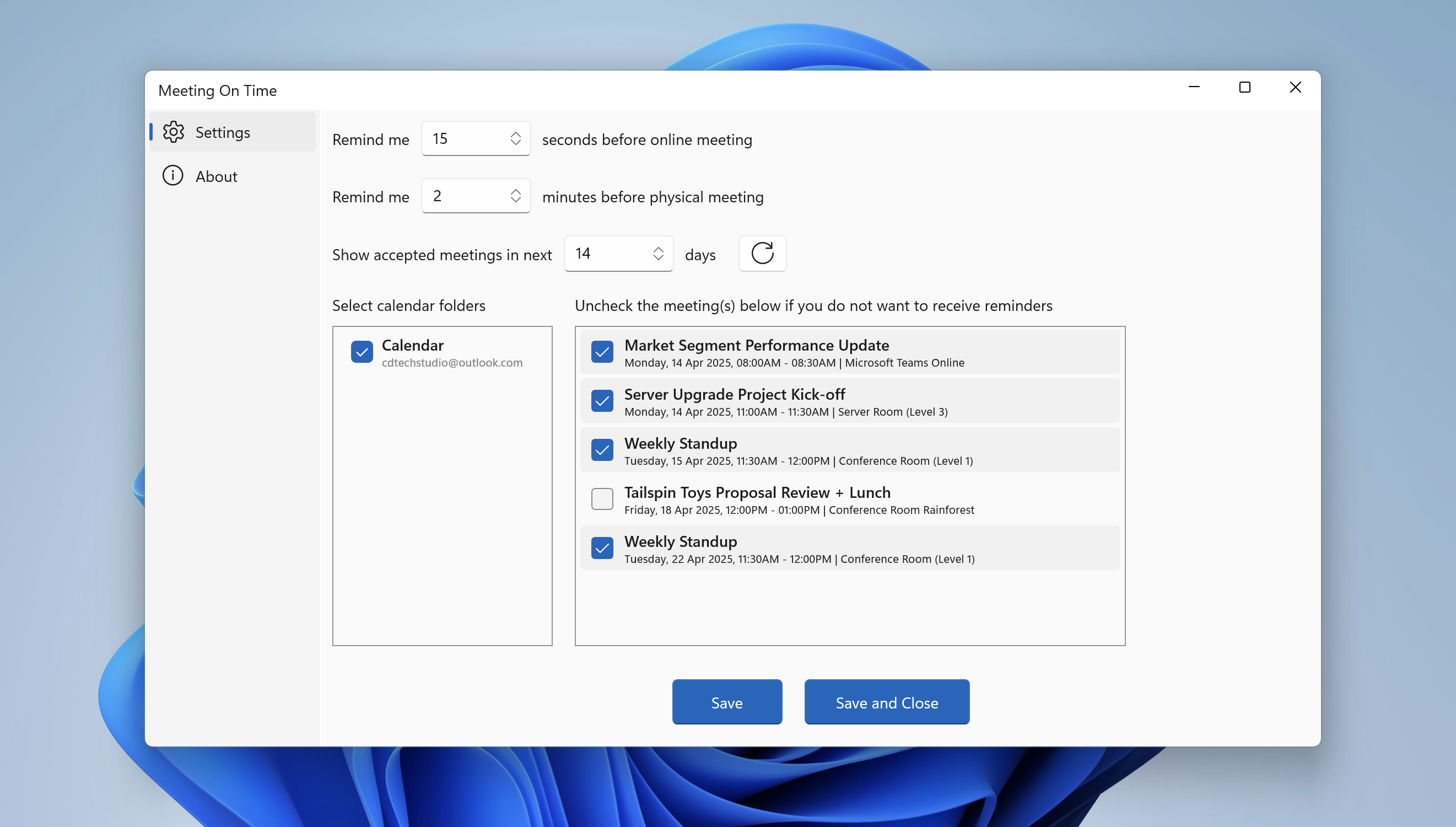Screen dimensions: 1456x827
Task: Click spinner arrows on physical meeting minutes
Action: tap(515, 195)
